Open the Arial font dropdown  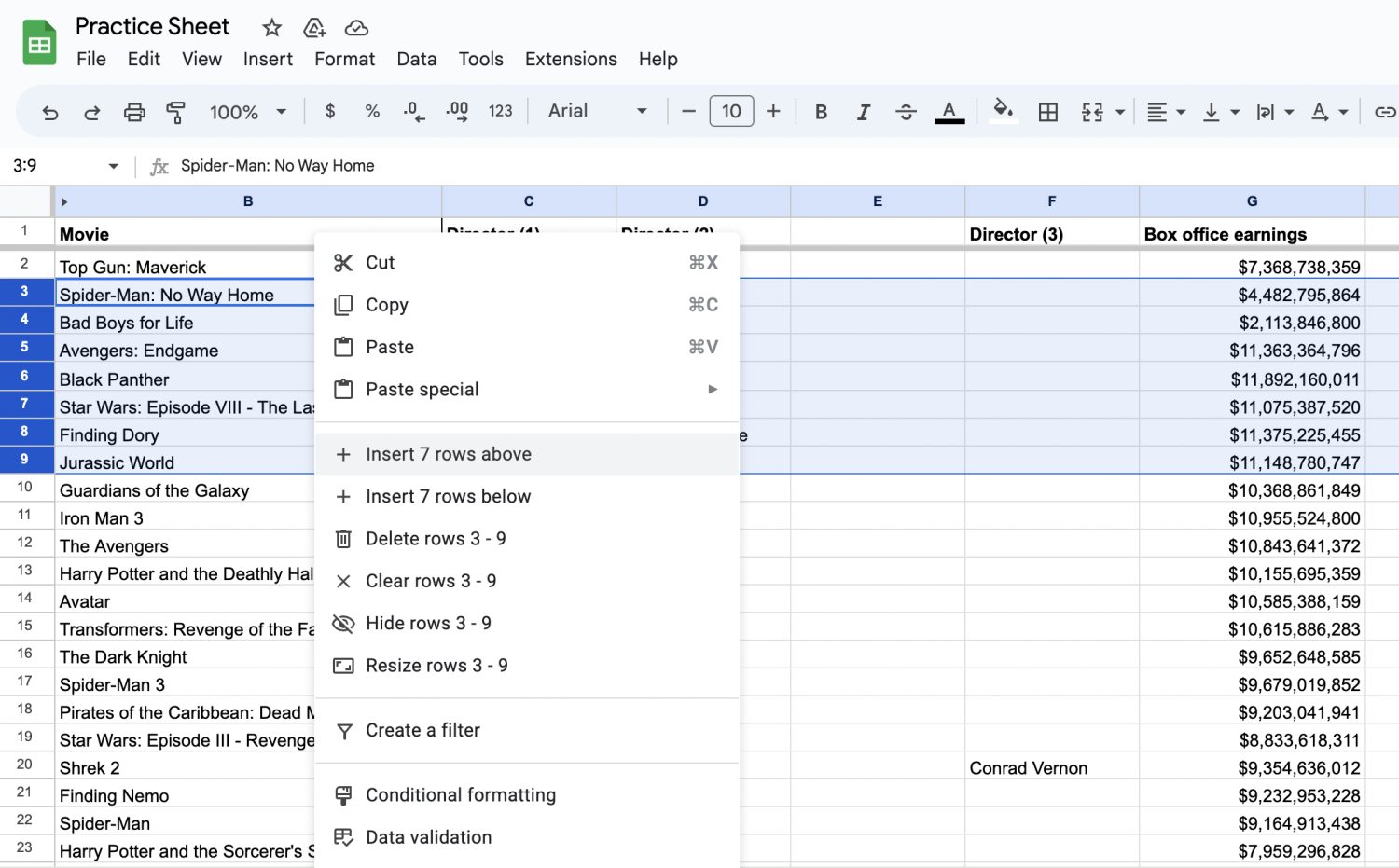pos(597,111)
